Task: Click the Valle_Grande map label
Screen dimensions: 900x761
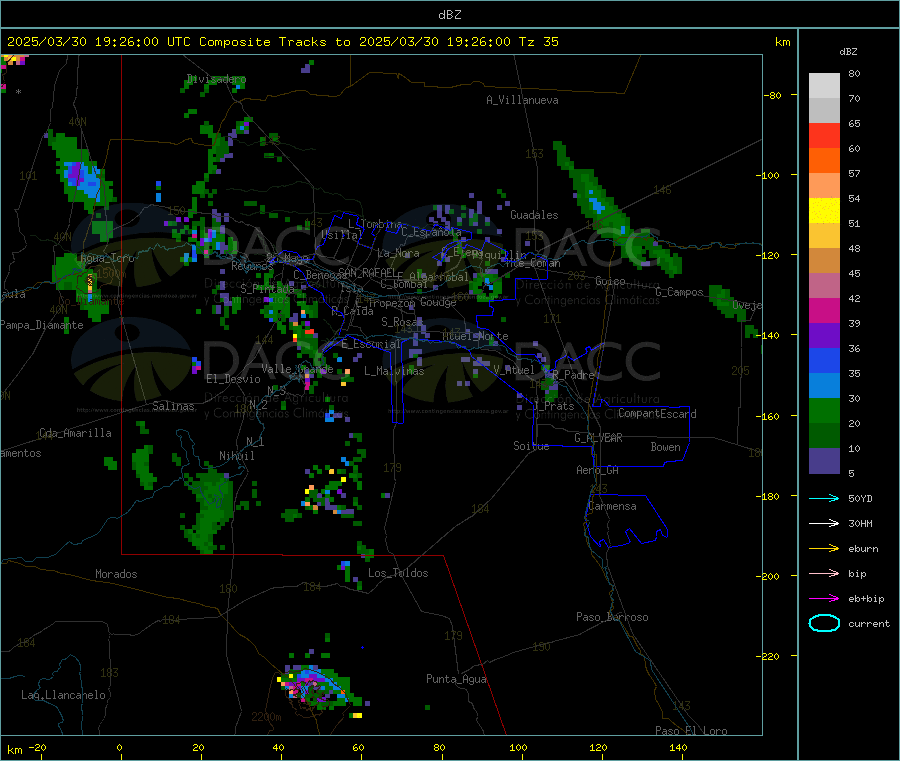Action: click(x=297, y=369)
